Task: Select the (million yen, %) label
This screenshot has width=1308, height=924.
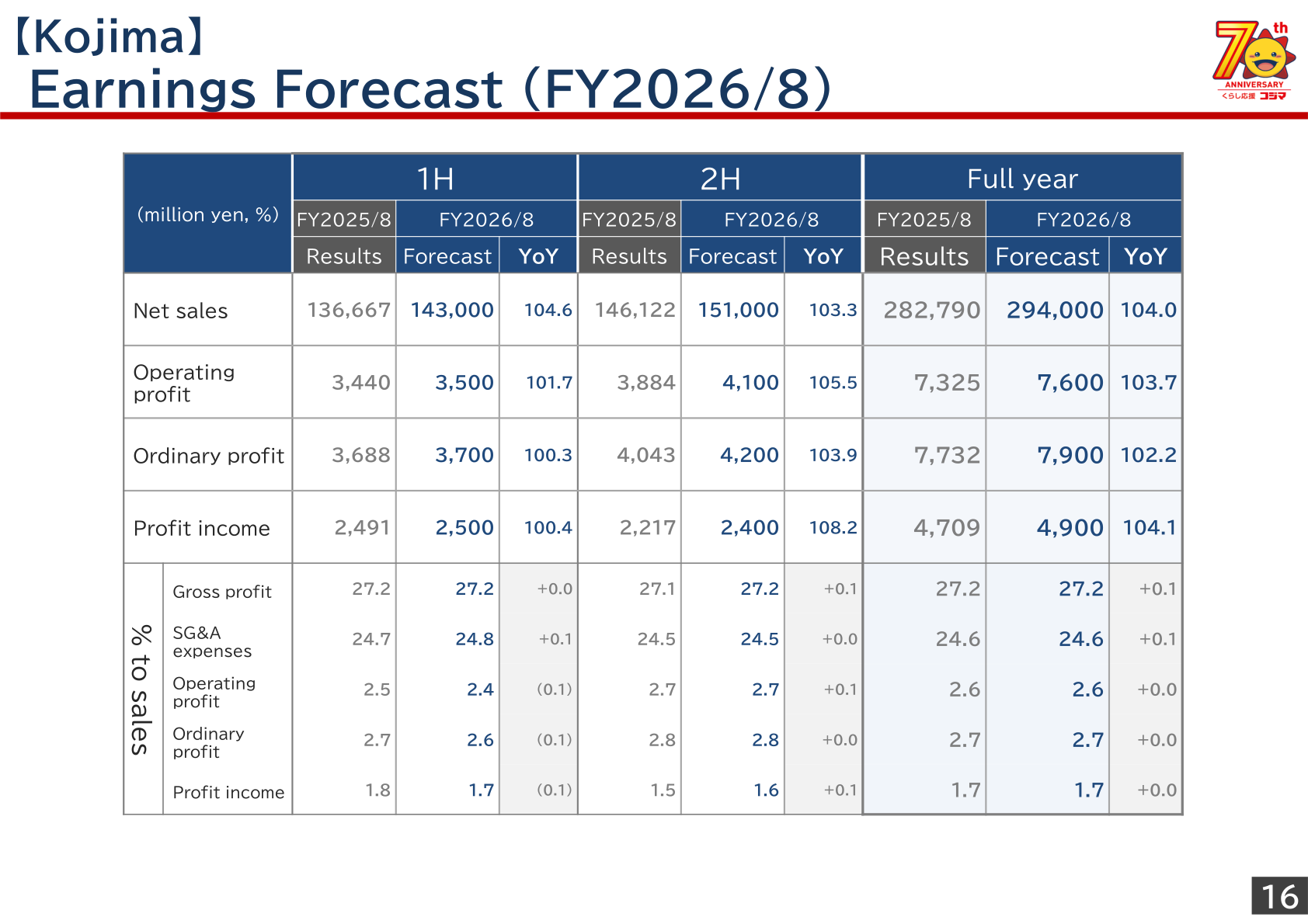Action: point(208,215)
